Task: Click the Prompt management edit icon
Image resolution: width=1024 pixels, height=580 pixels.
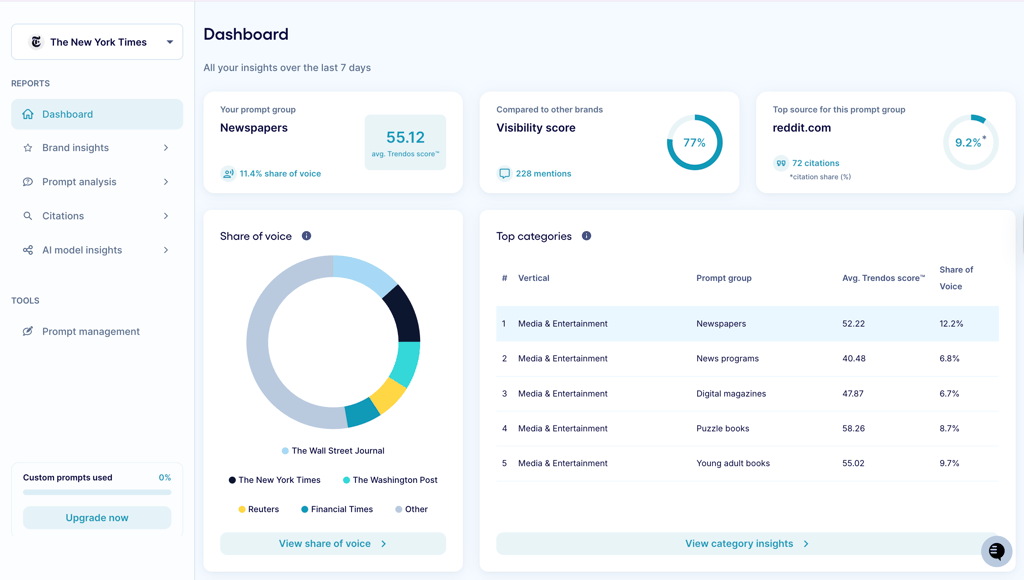Action: [x=27, y=332]
